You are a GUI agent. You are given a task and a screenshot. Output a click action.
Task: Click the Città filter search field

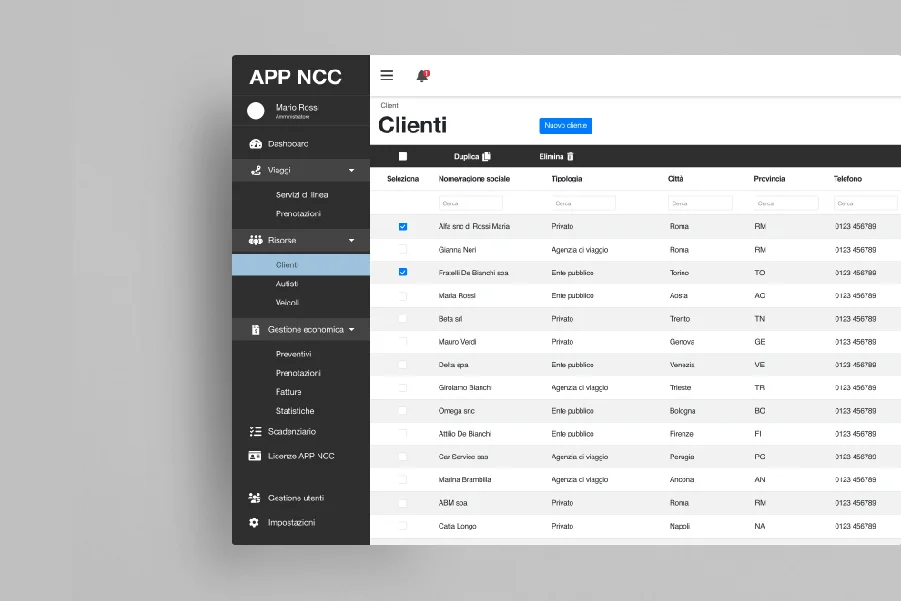click(700, 203)
